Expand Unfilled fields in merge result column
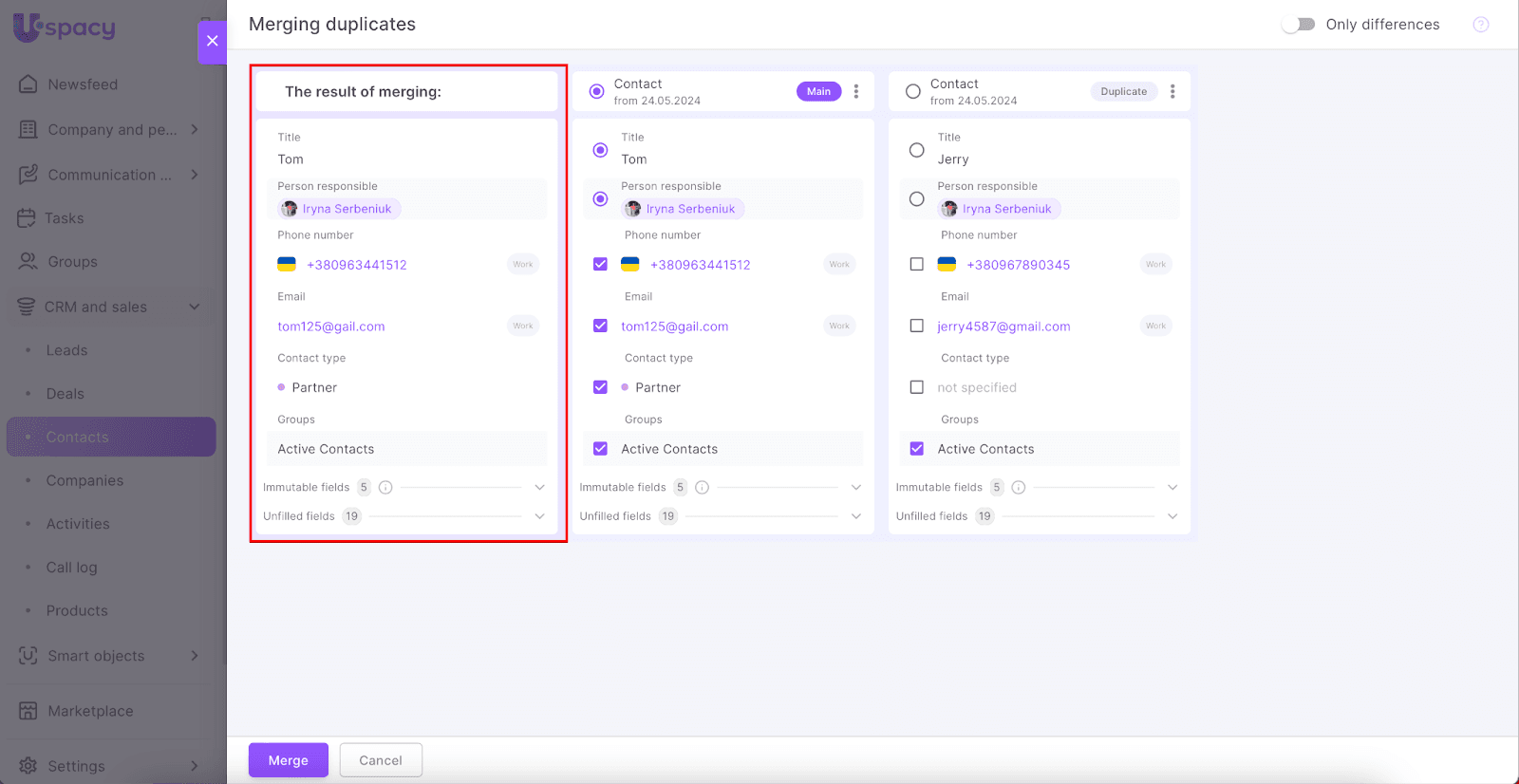This screenshot has height=784, width=1519. tap(539, 516)
